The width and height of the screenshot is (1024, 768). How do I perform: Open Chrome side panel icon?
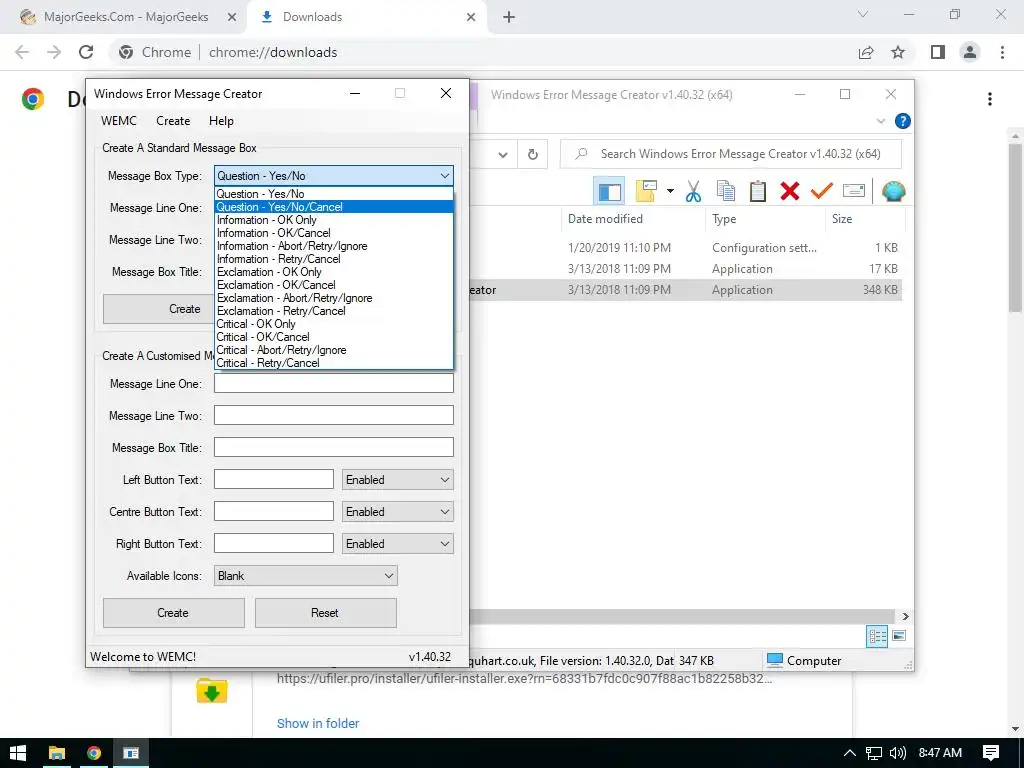click(938, 52)
